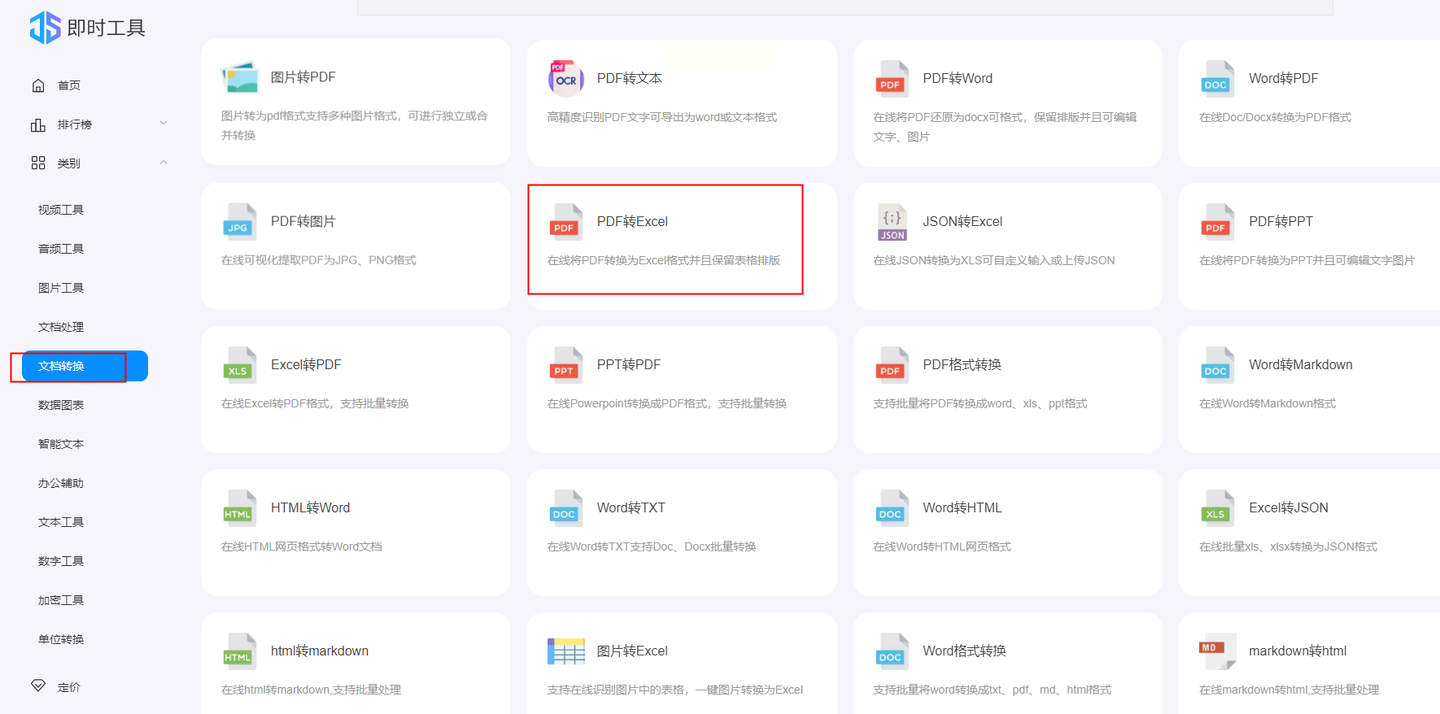Click the MD icon of markdown转html
The width and height of the screenshot is (1440, 714).
1217,650
